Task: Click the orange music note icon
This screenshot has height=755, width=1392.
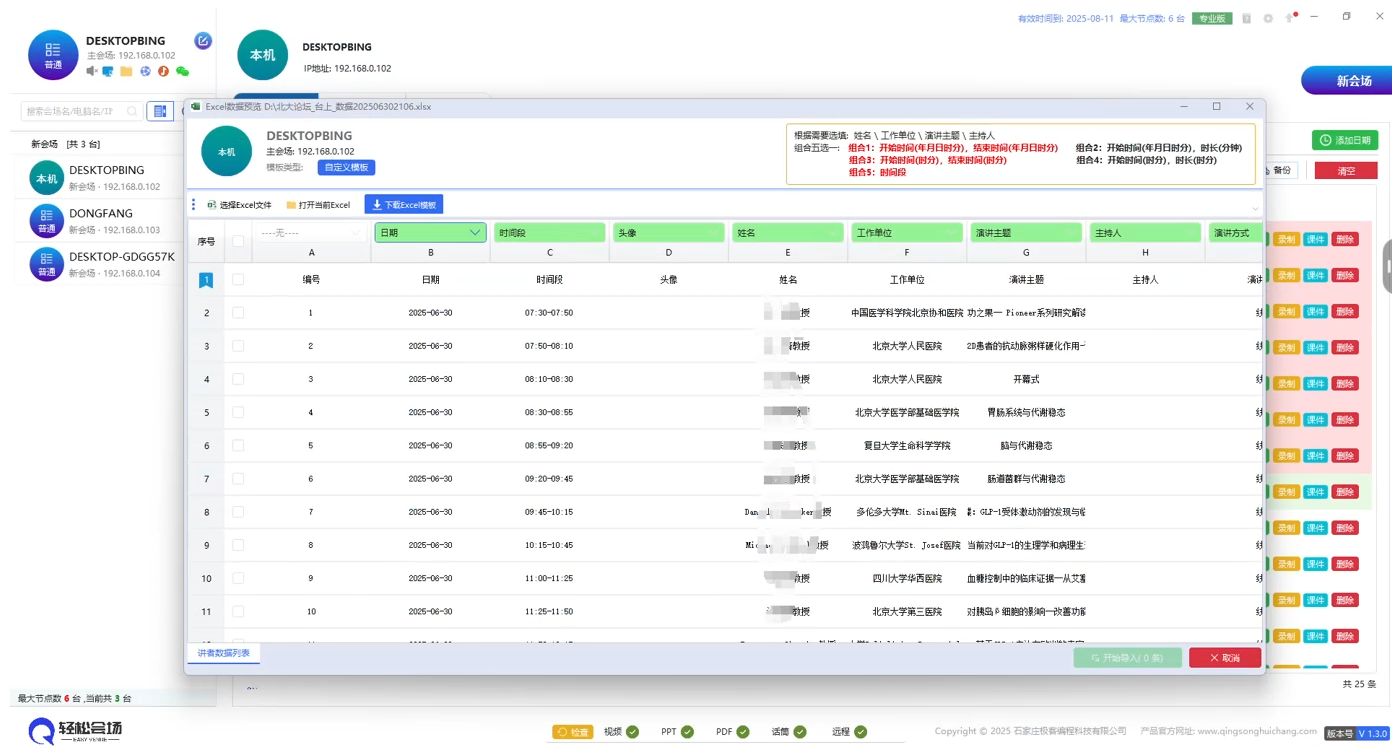Action: point(163,71)
